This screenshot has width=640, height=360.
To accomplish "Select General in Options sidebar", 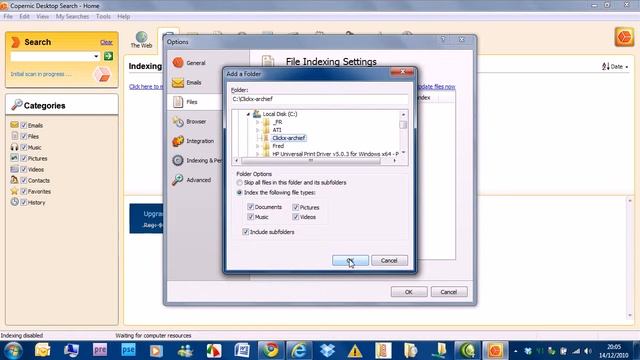I will pyautogui.click(x=196, y=63).
